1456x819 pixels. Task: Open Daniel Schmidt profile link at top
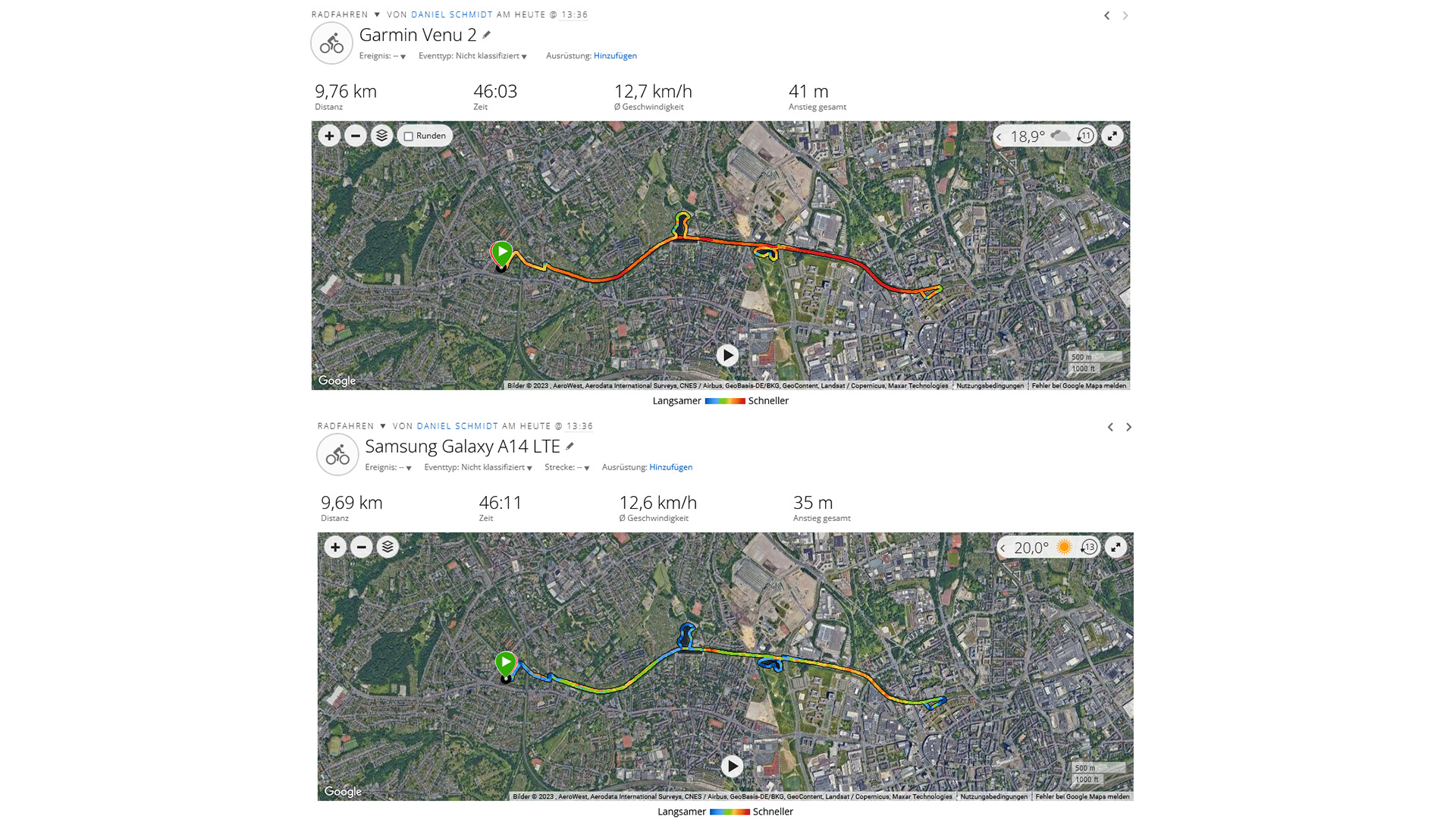[x=452, y=14]
